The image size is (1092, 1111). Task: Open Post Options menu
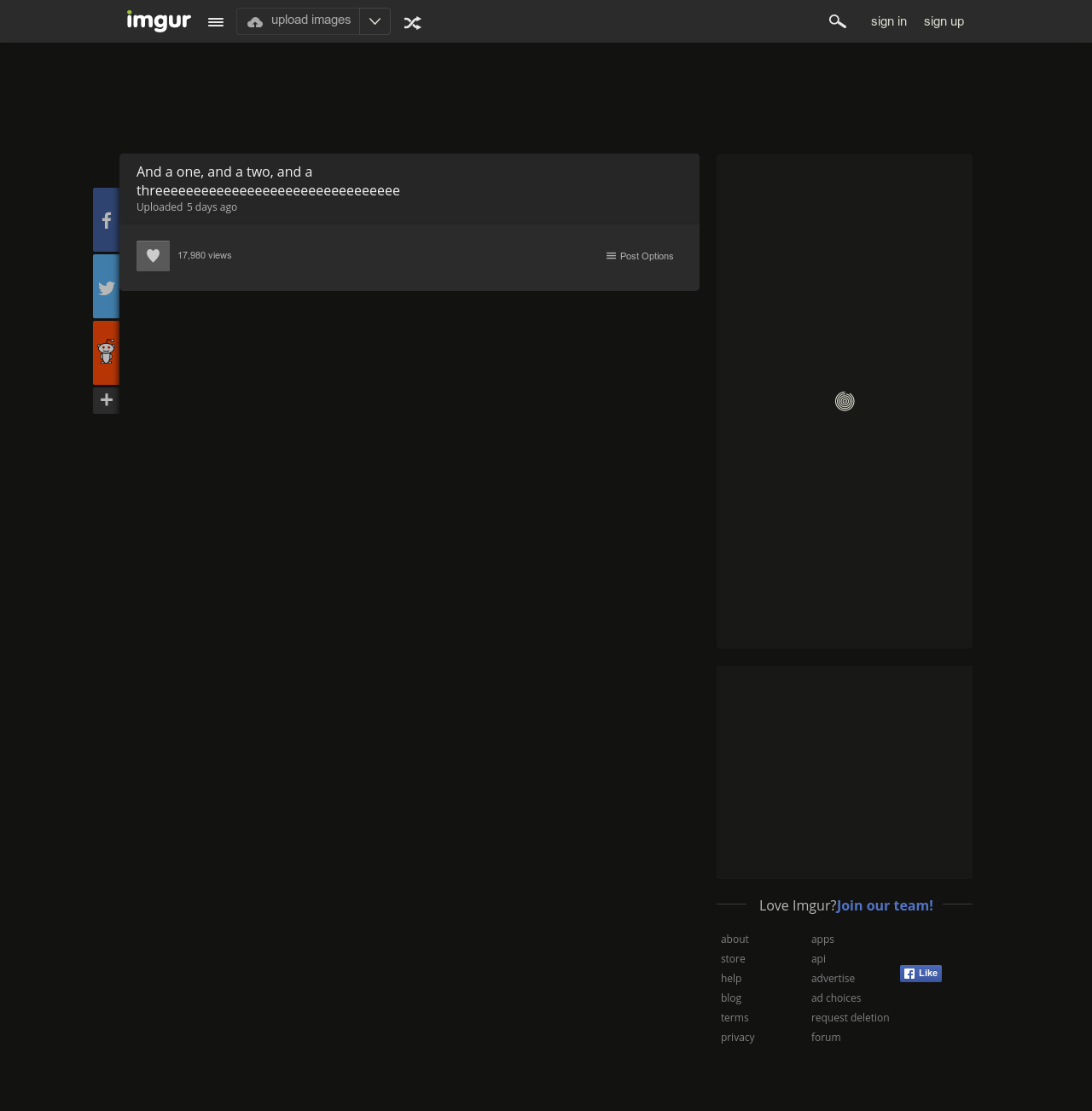click(x=640, y=256)
